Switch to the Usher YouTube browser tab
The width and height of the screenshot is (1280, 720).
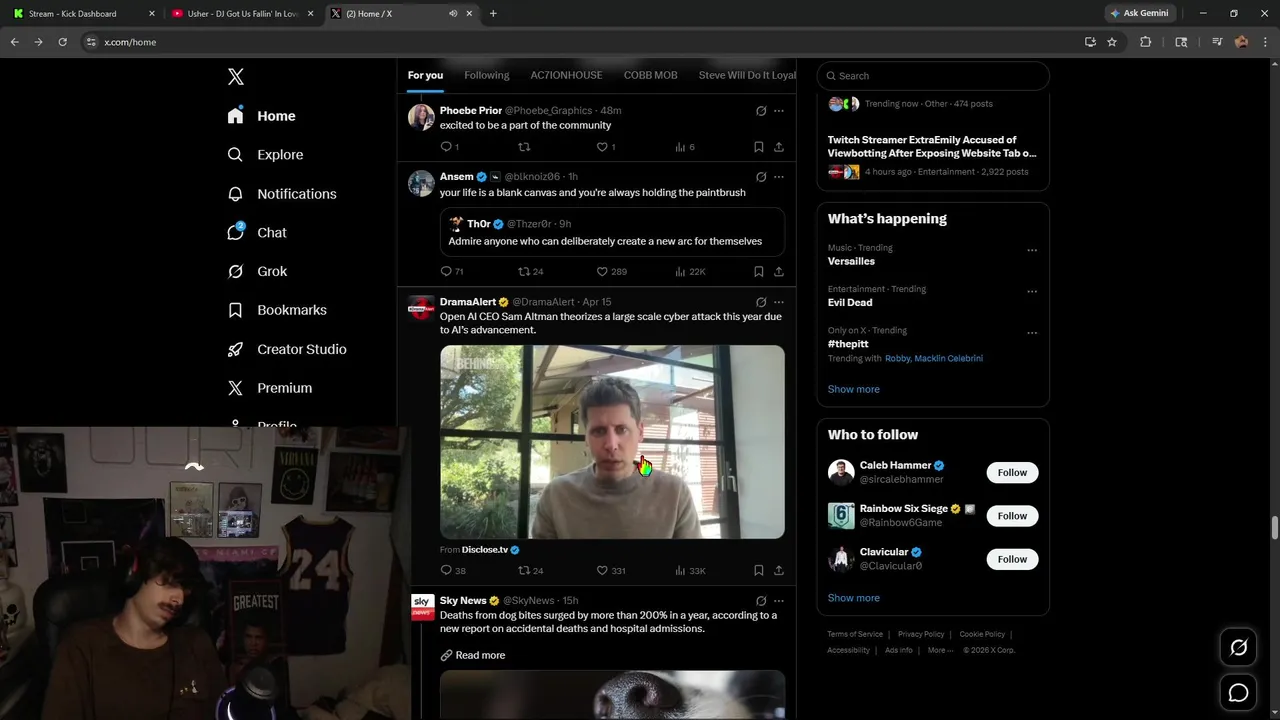click(x=241, y=13)
